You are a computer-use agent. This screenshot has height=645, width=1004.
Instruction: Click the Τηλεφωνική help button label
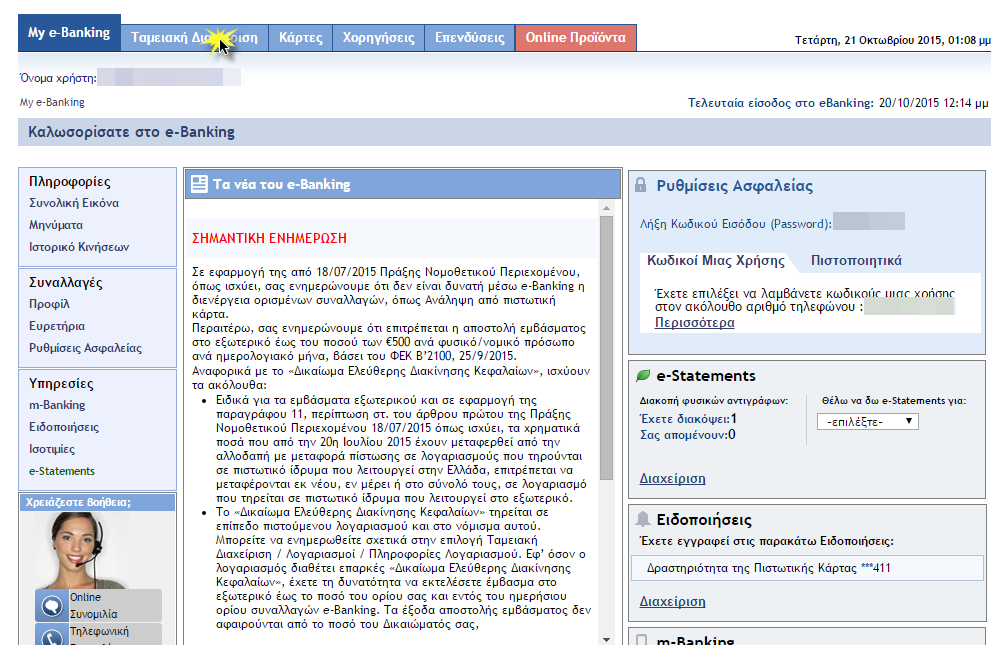point(99,632)
